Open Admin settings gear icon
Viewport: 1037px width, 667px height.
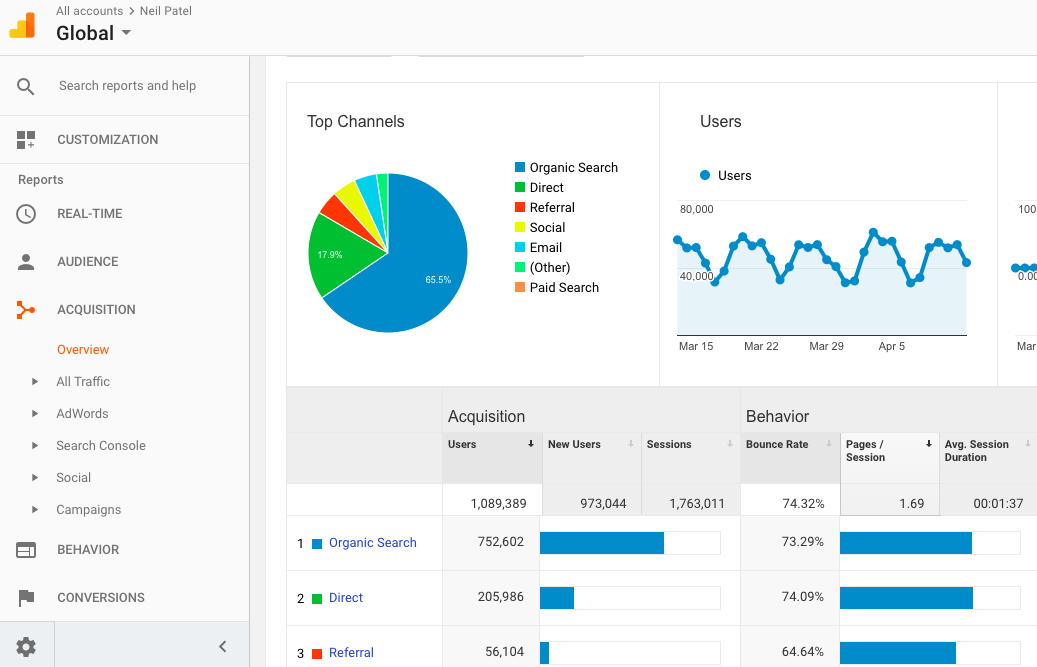26,647
